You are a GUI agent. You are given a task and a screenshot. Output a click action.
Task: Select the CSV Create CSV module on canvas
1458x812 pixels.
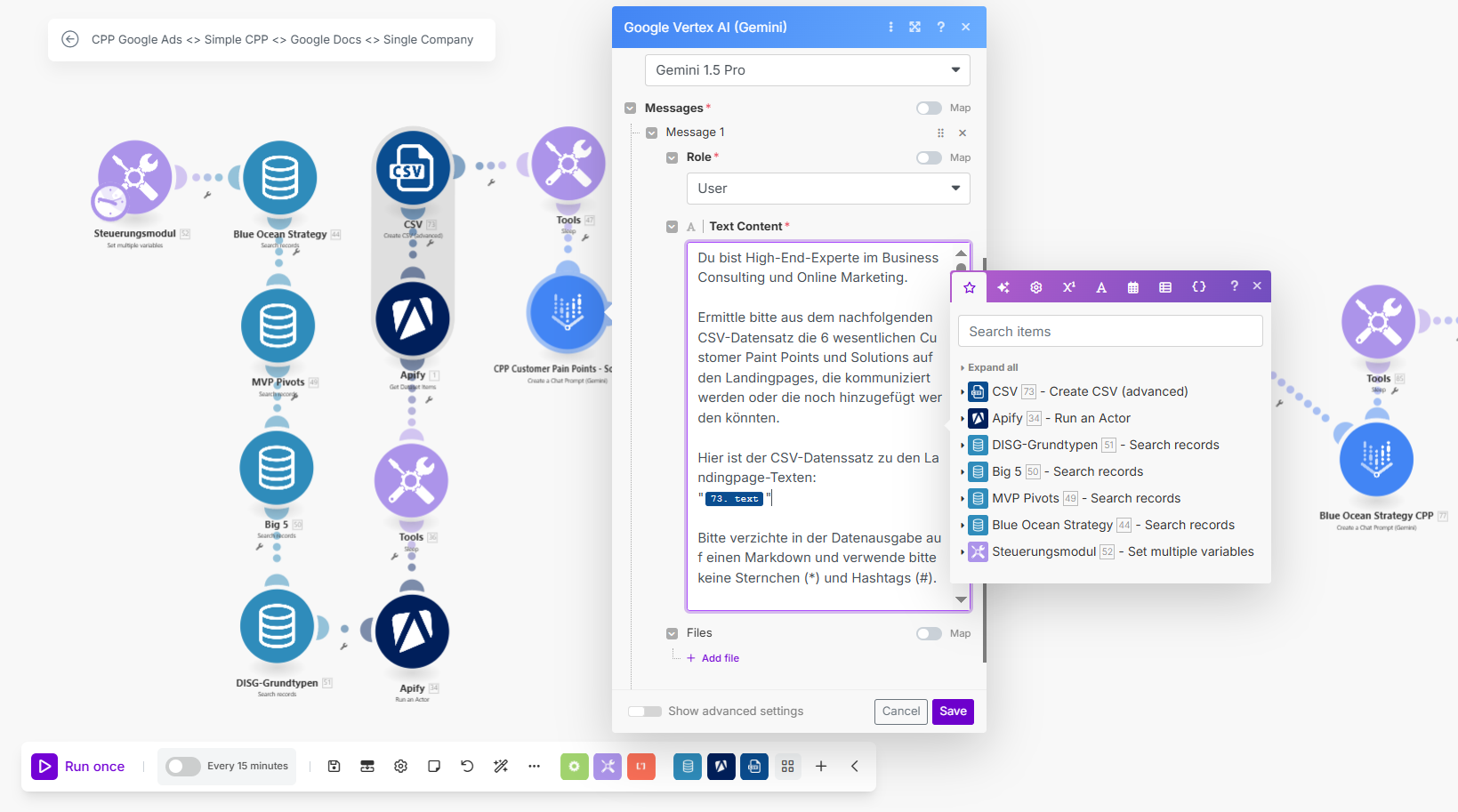[413, 168]
